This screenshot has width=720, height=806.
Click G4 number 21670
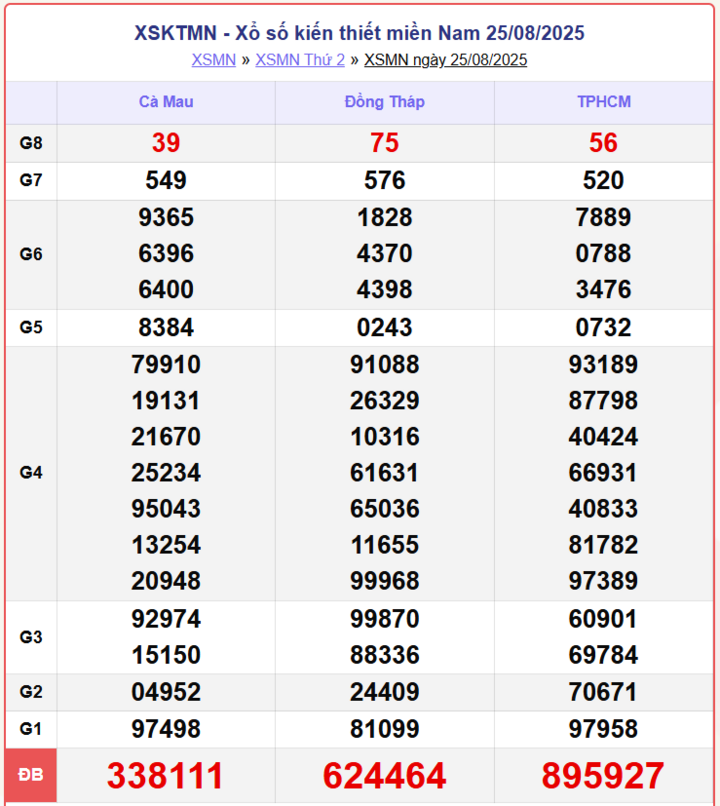click(166, 437)
